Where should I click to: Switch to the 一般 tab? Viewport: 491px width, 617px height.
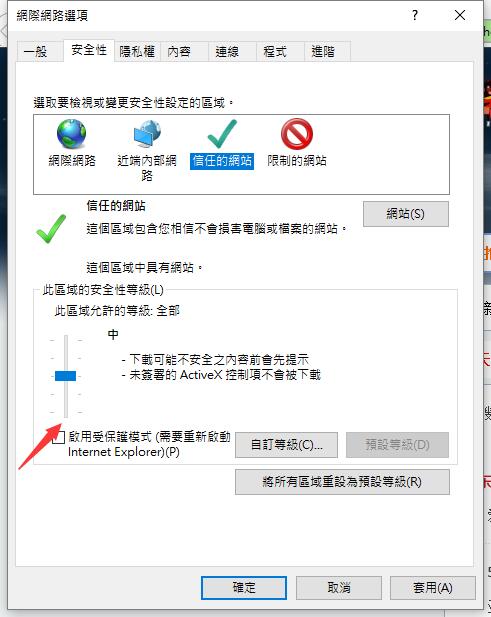[35, 52]
